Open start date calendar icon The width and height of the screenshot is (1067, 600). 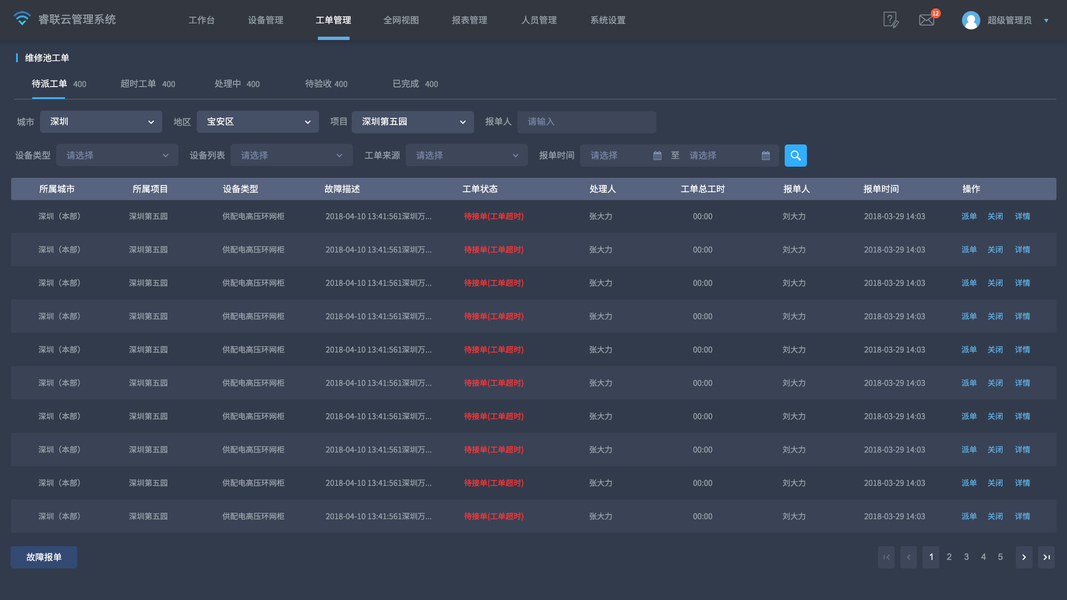[657, 156]
